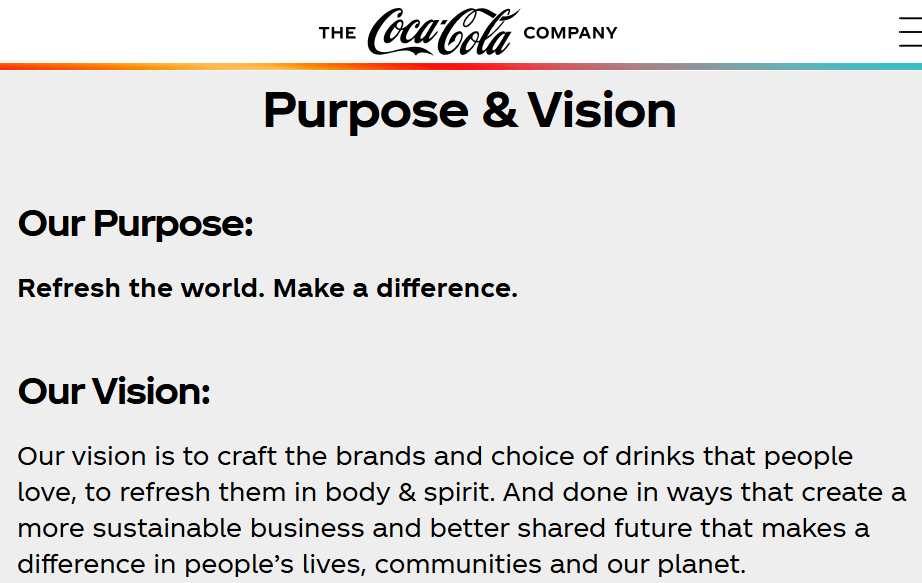This screenshot has width=922, height=583.
Task: Click the middle line of the hamburger icon
Action: tap(909, 33)
